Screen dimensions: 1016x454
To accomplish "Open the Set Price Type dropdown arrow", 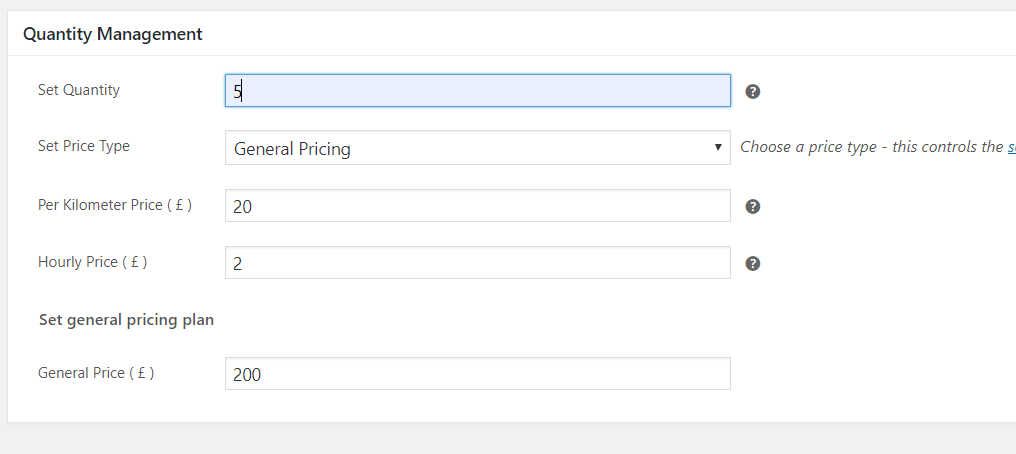I will pos(718,148).
